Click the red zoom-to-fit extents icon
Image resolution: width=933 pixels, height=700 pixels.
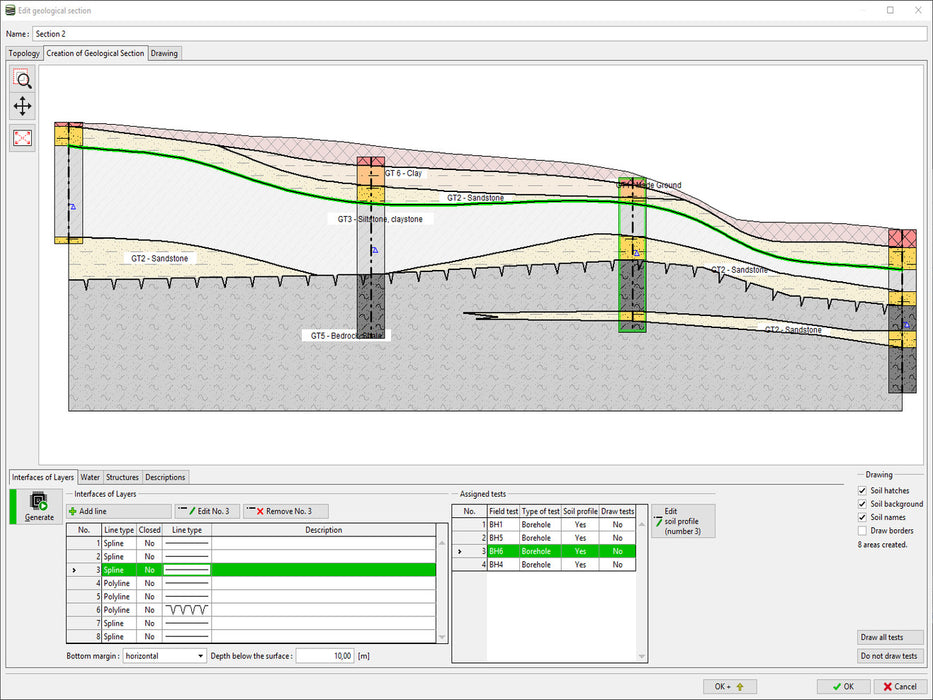[x=22, y=139]
